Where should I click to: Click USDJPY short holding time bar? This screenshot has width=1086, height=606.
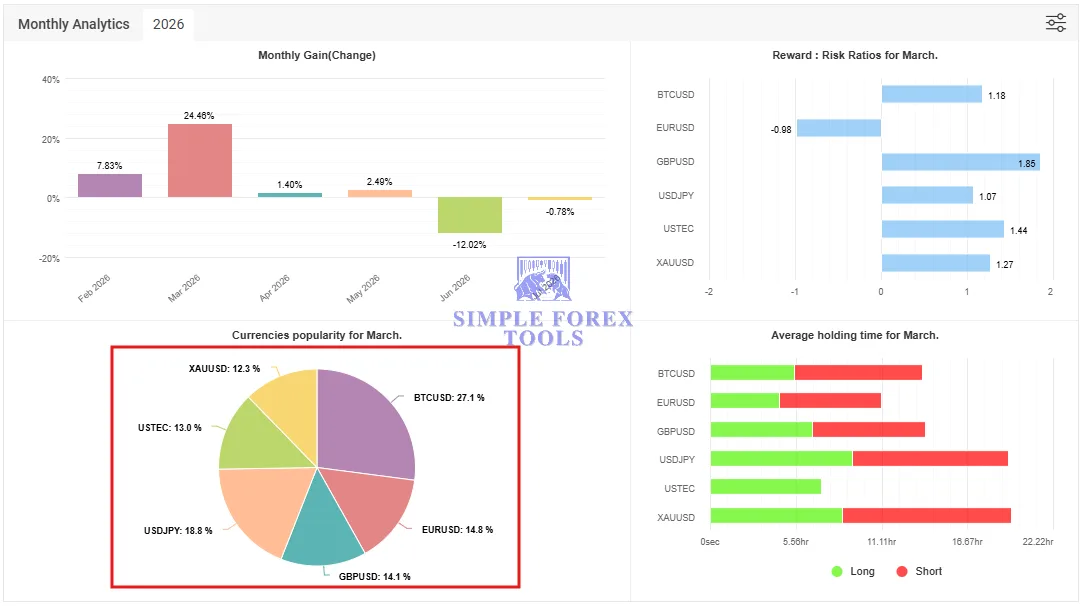[930, 458]
